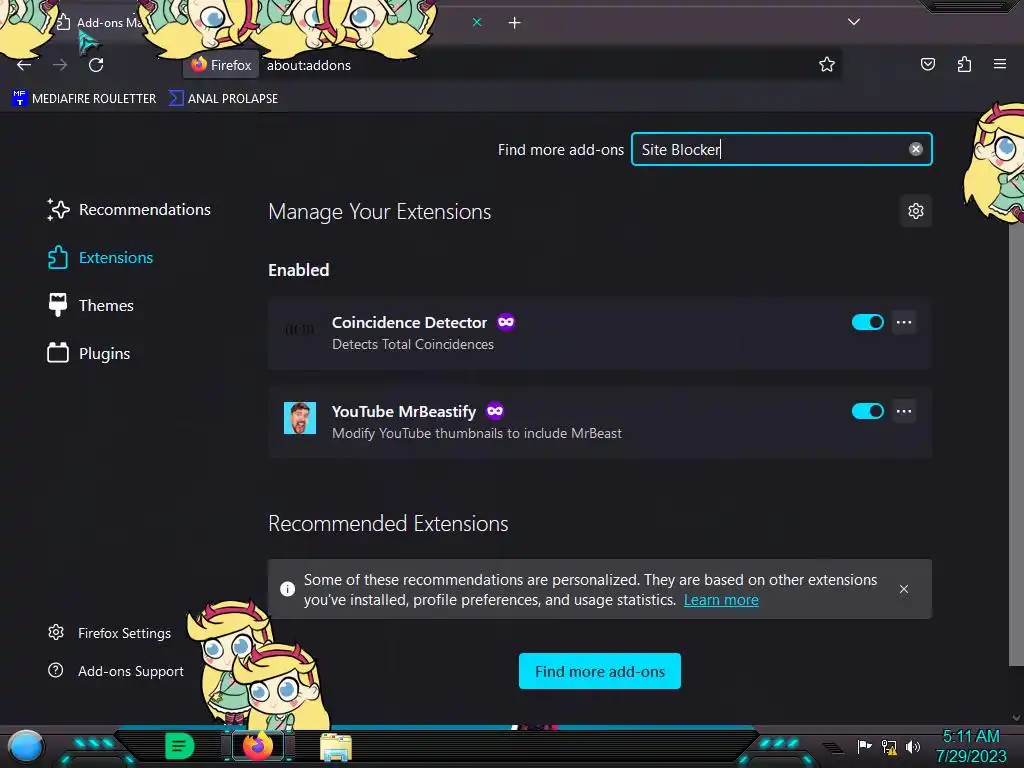Open the YouTube MrBeastify extension details
This screenshot has height=768, width=1024.
(x=600, y=422)
